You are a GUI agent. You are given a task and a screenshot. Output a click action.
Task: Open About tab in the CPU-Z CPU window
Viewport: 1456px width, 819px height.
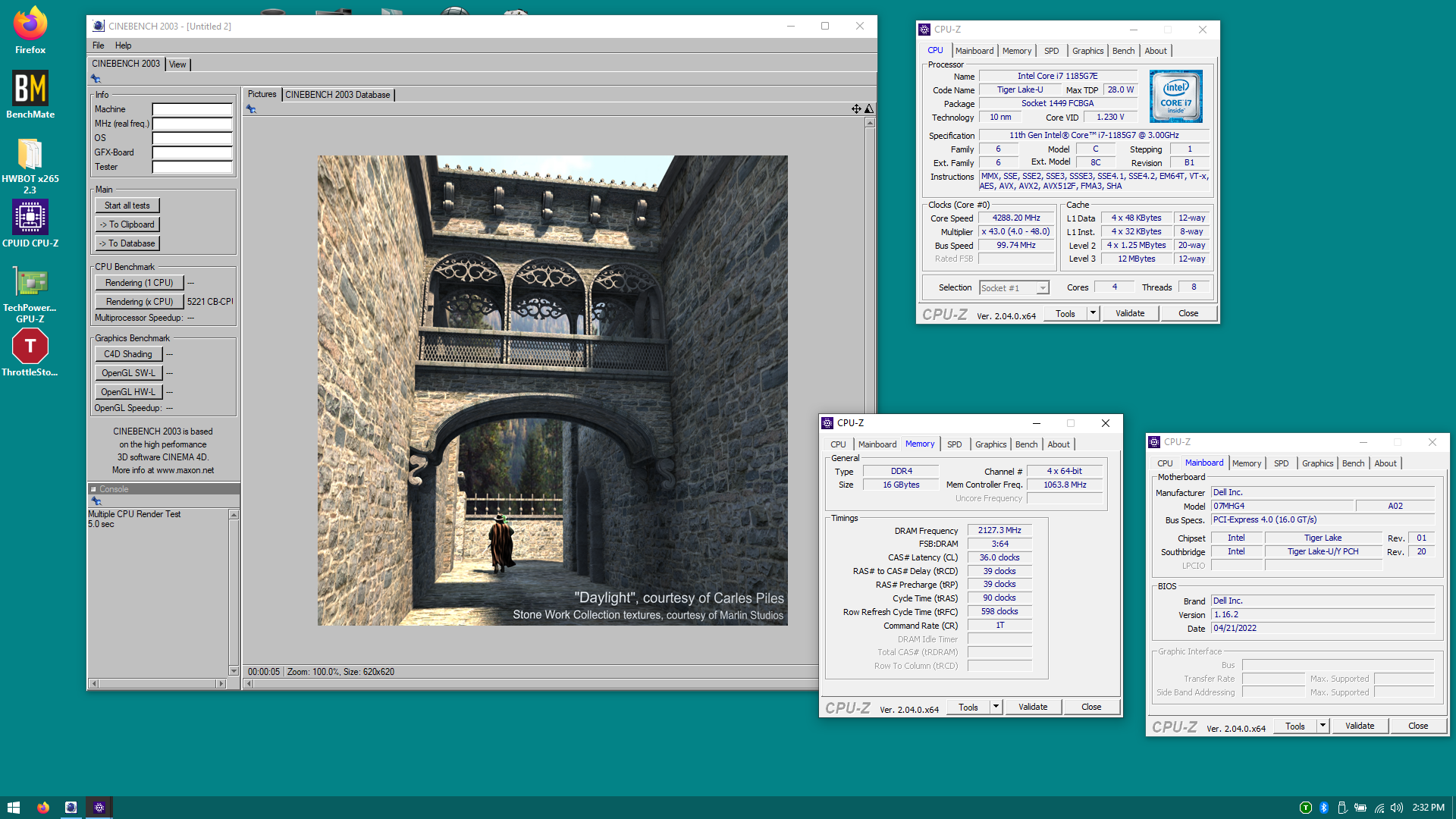click(1156, 51)
